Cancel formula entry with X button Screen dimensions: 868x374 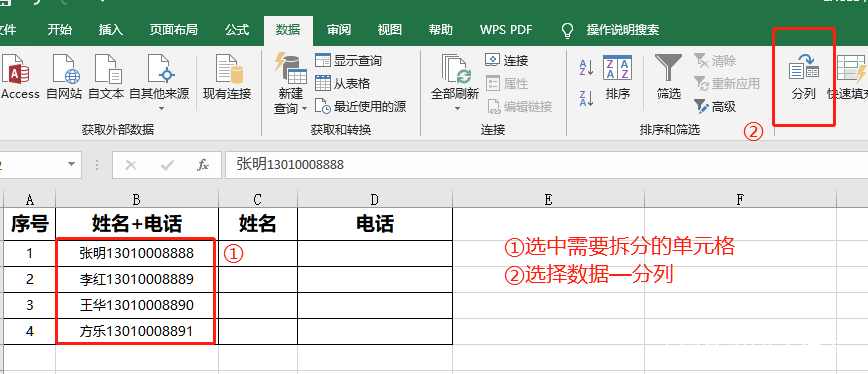pyautogui.click(x=131, y=165)
